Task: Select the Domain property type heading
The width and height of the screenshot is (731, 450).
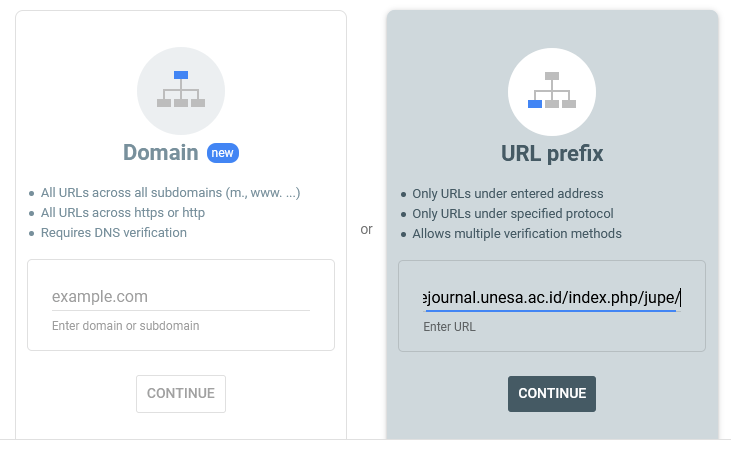Action: [x=161, y=153]
